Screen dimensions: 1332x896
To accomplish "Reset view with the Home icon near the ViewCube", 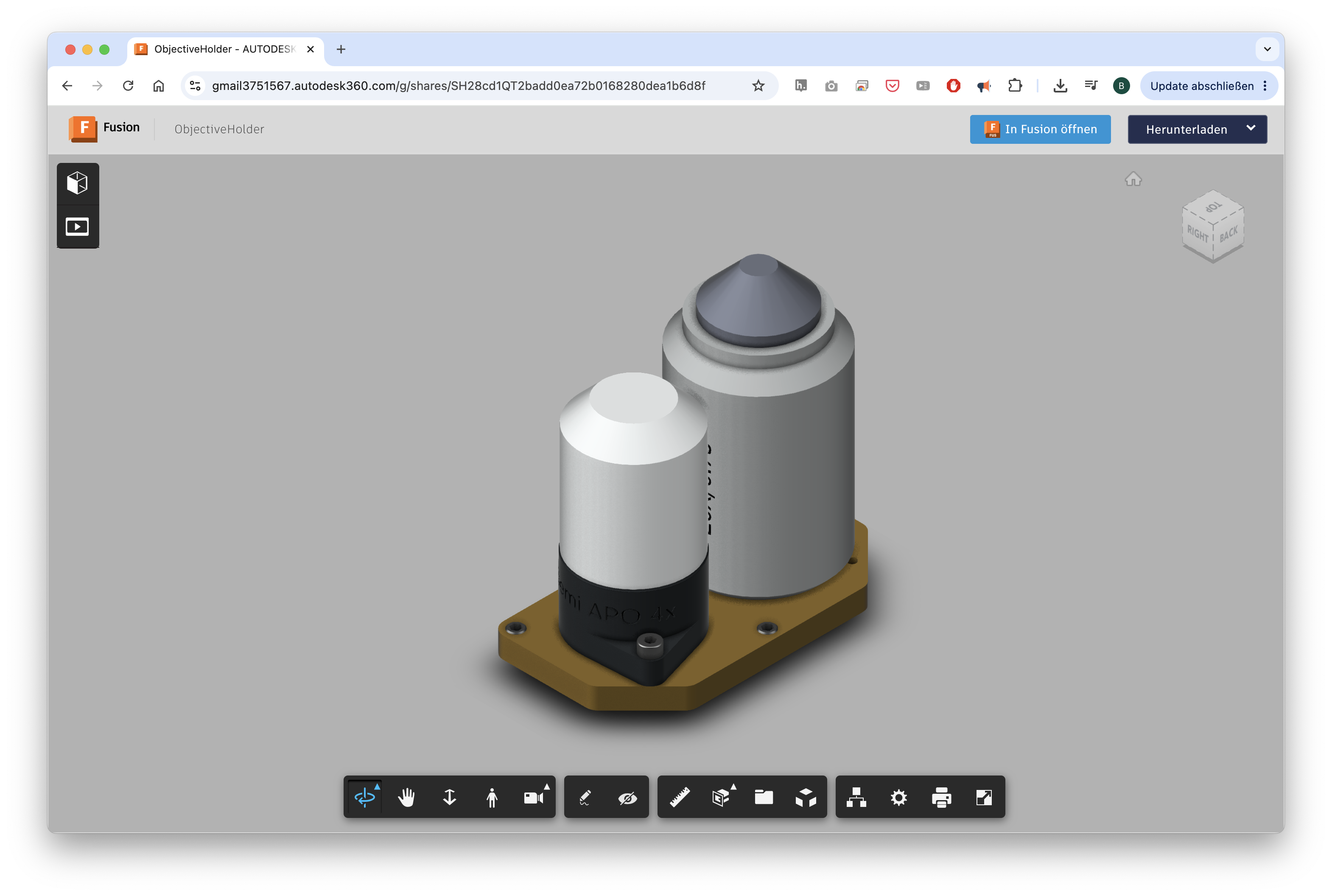I will [x=1133, y=179].
